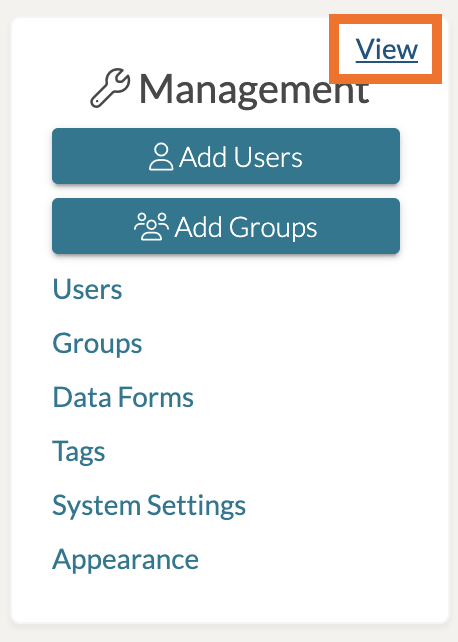The height and width of the screenshot is (642, 458).
Task: Go to the Appearance link
Action: (125, 560)
